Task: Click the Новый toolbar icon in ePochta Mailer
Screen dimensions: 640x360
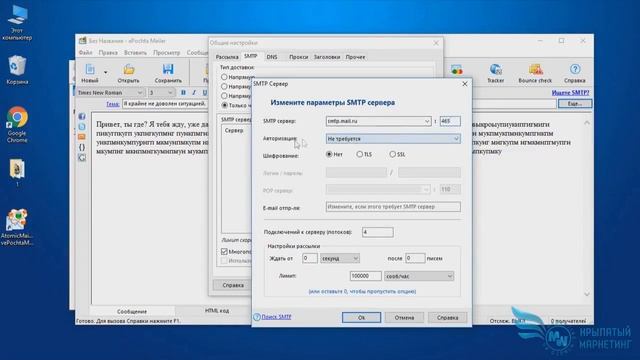Action: tap(90, 69)
